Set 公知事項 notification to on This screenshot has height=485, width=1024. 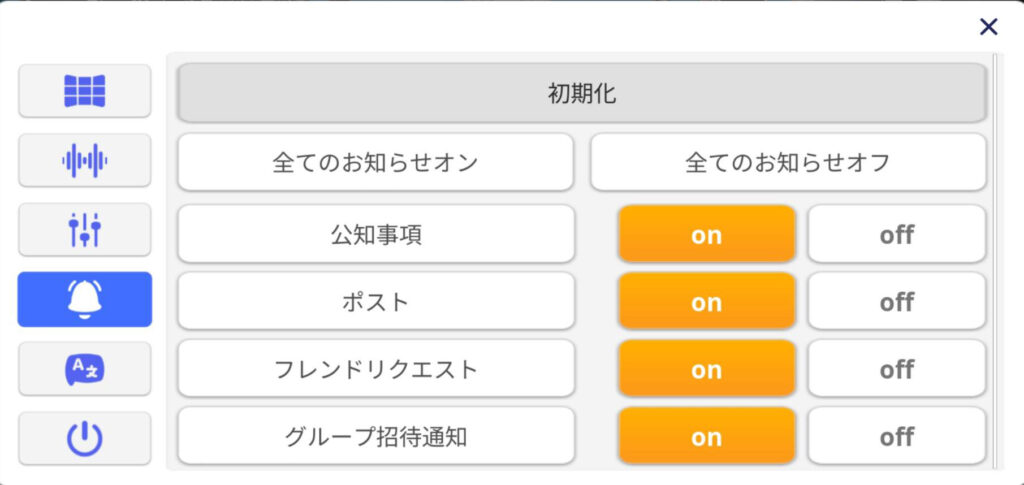pyautogui.click(x=707, y=234)
